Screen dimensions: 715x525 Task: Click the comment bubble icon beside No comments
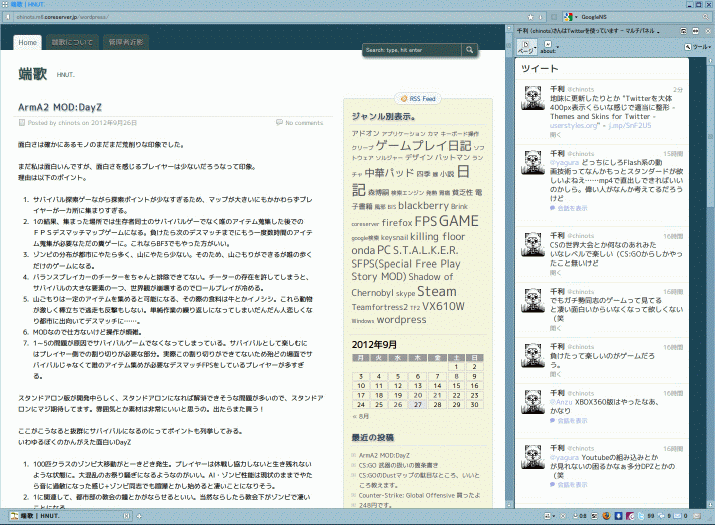[279, 122]
